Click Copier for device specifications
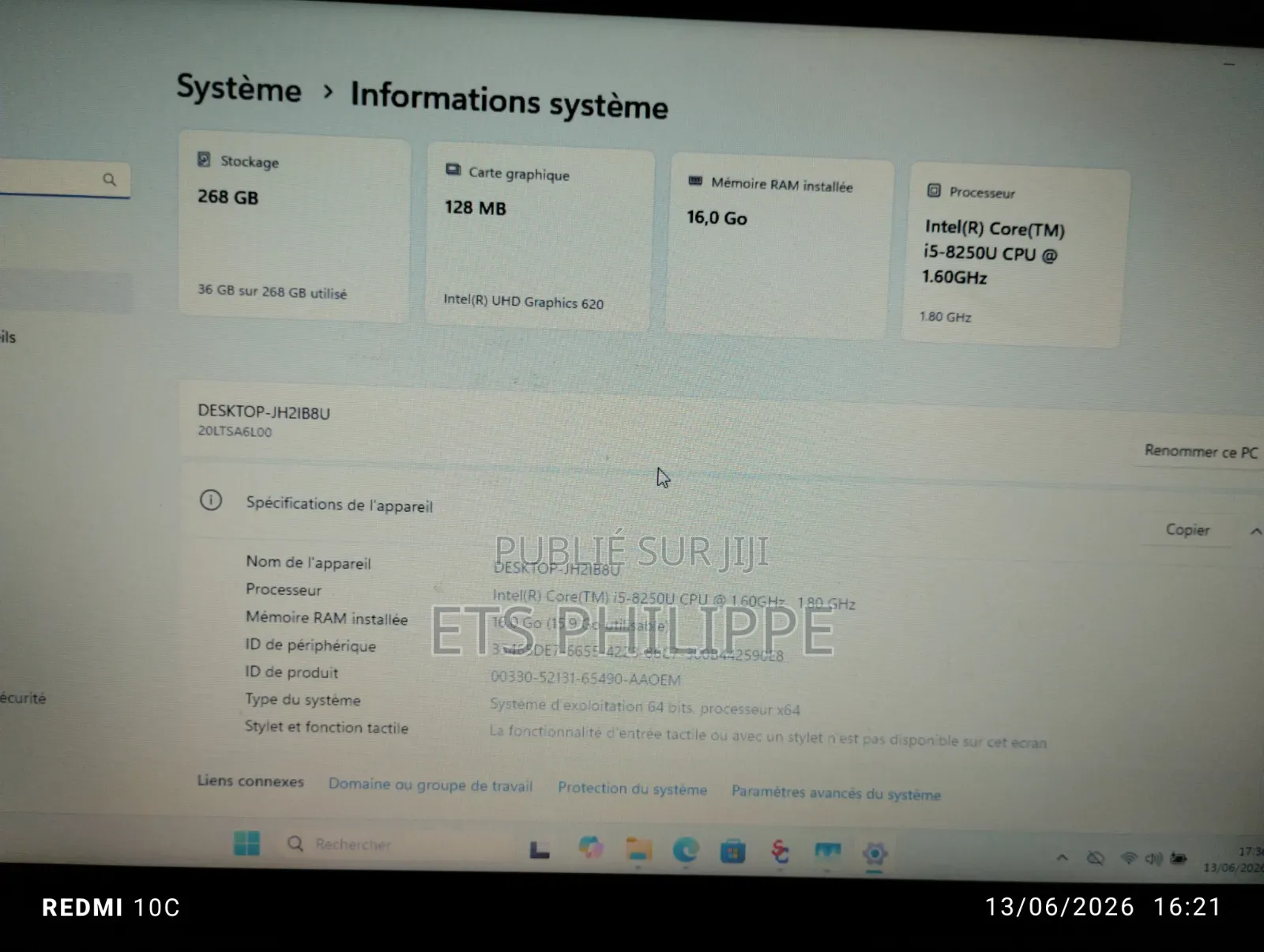Image resolution: width=1264 pixels, height=952 pixels. [x=1187, y=529]
